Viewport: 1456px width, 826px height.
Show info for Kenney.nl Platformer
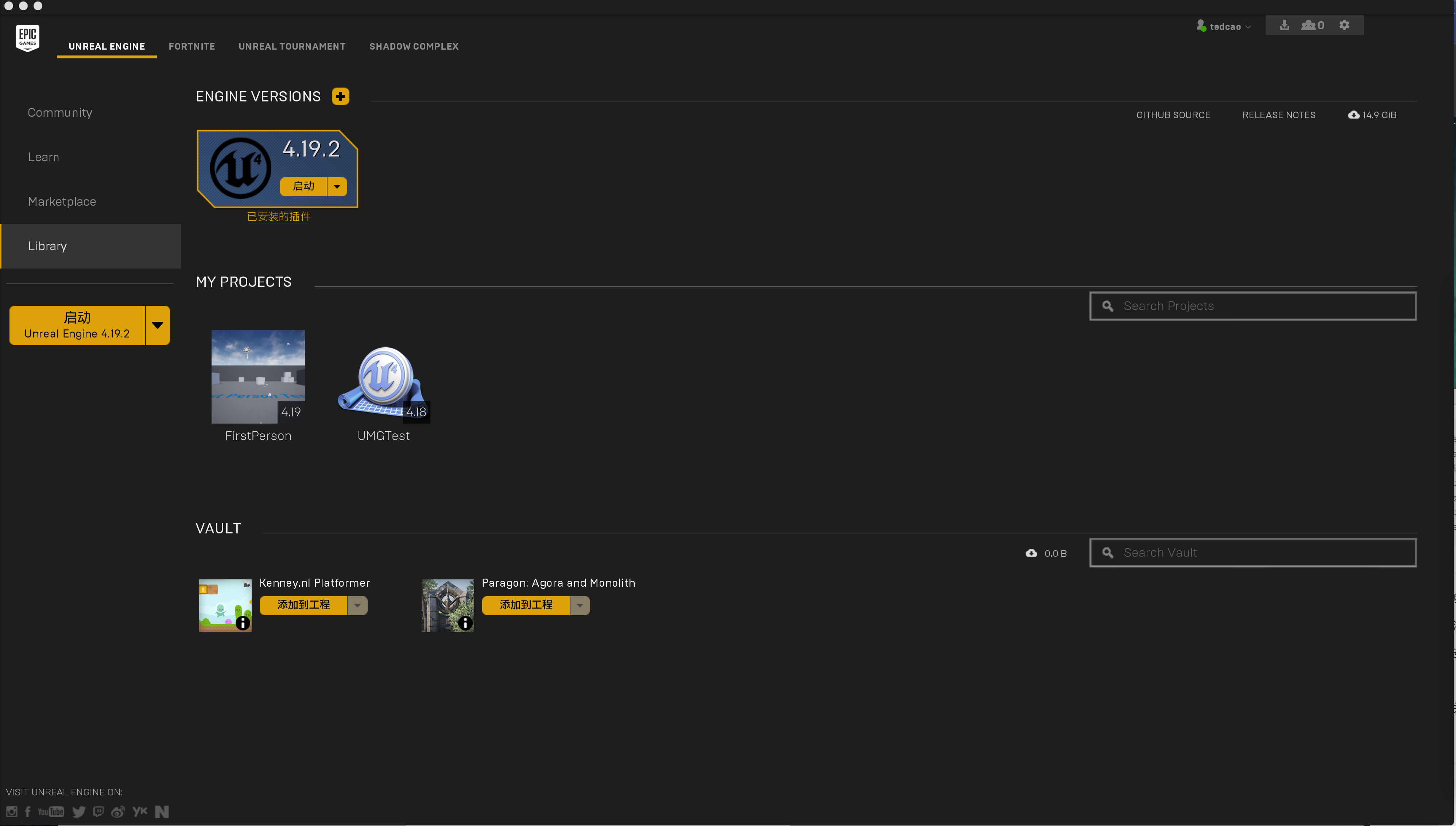[x=243, y=623]
